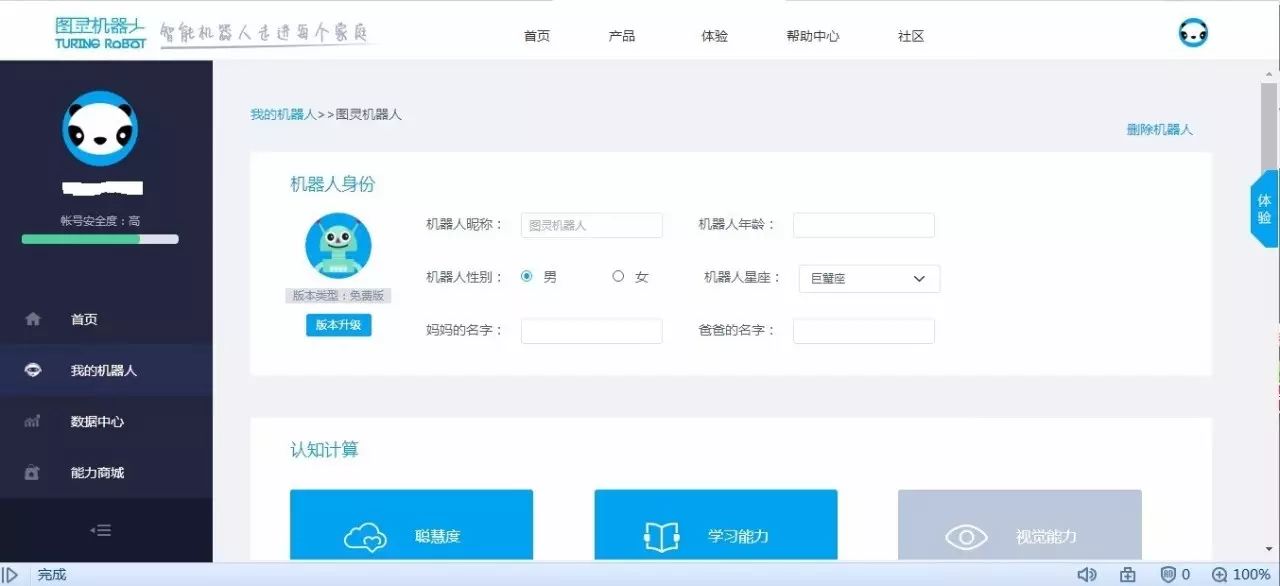Click the shield blocker icon showing 0
Screen dimensions: 1280x586
(1167, 575)
